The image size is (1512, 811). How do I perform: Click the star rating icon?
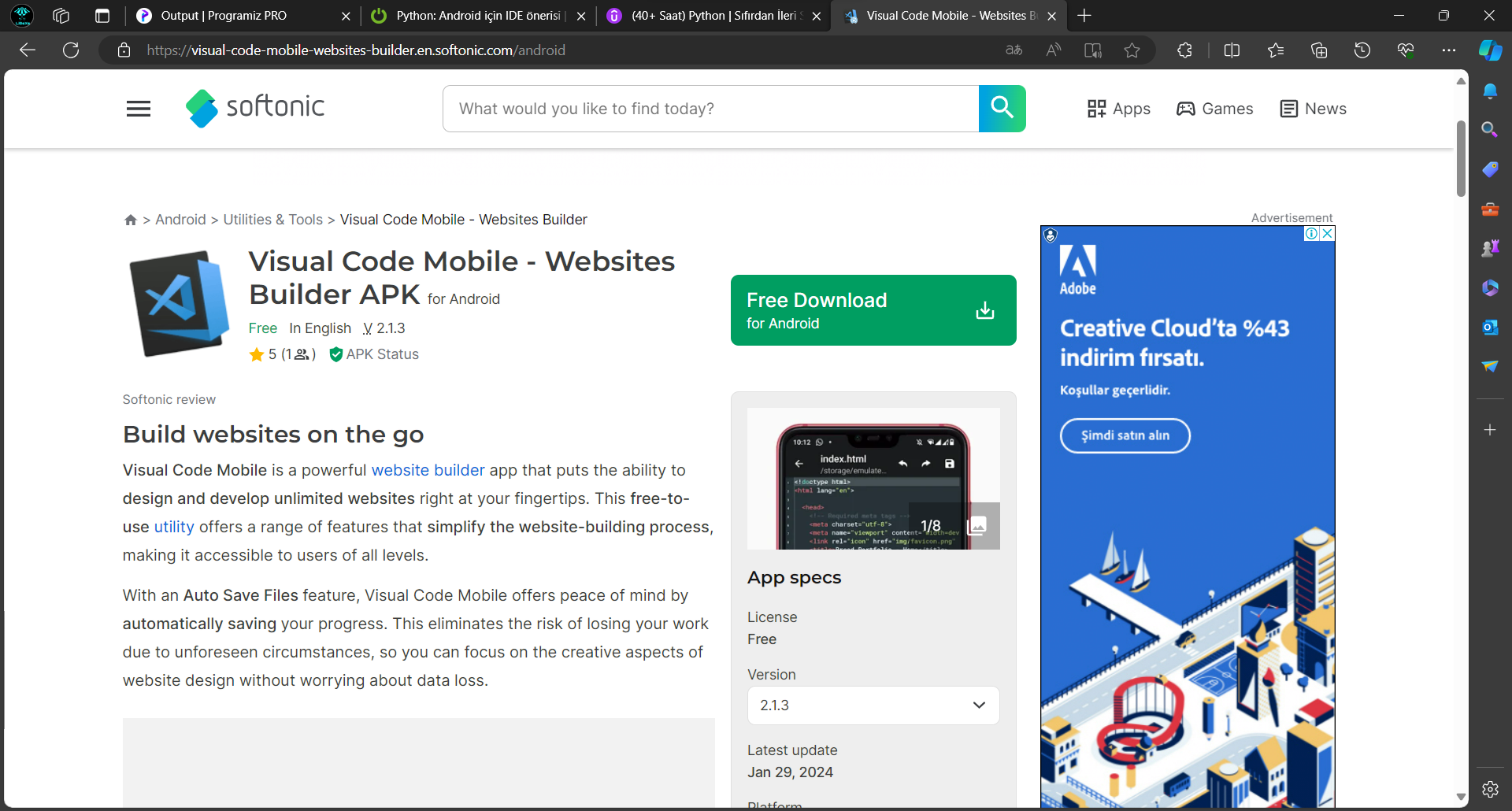[256, 355]
